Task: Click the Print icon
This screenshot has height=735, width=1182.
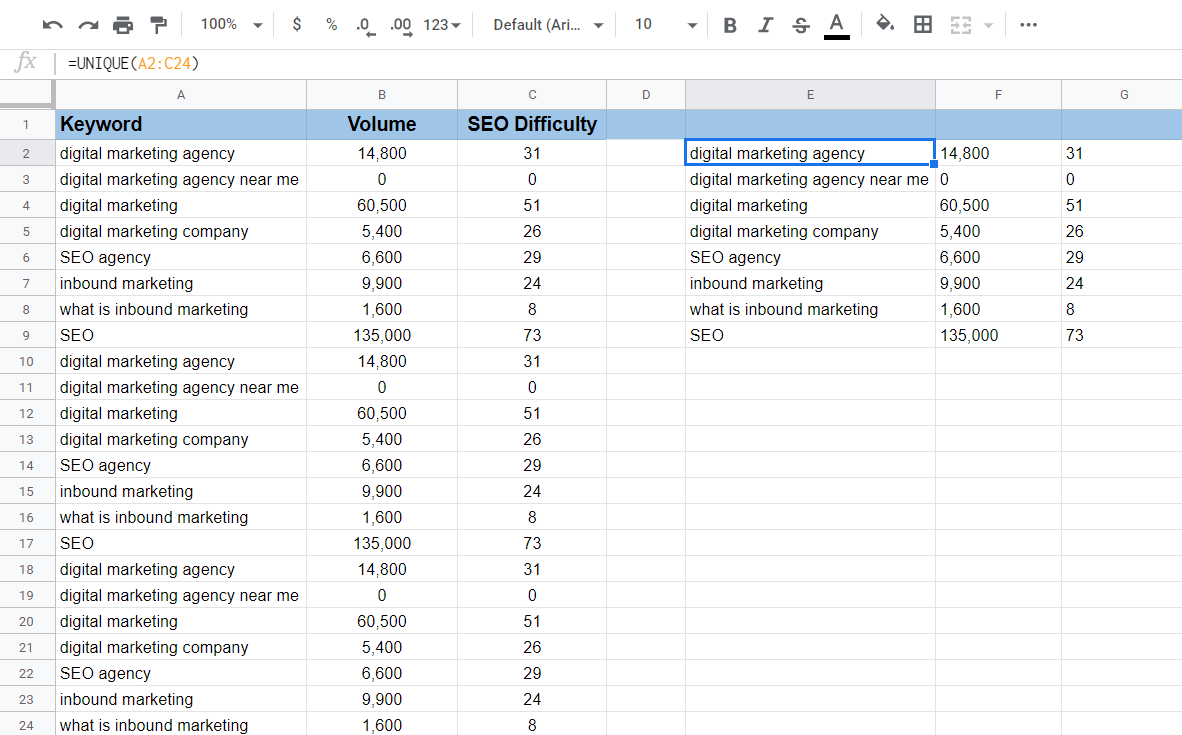Action: tap(123, 25)
